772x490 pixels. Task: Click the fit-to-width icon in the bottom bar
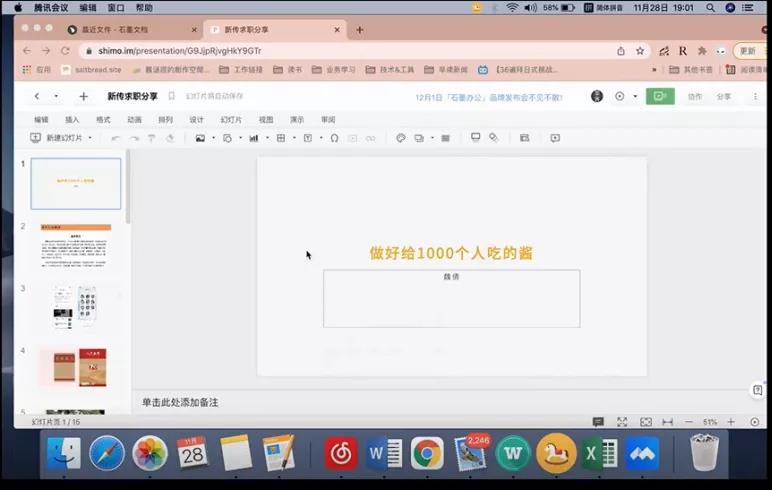point(667,422)
